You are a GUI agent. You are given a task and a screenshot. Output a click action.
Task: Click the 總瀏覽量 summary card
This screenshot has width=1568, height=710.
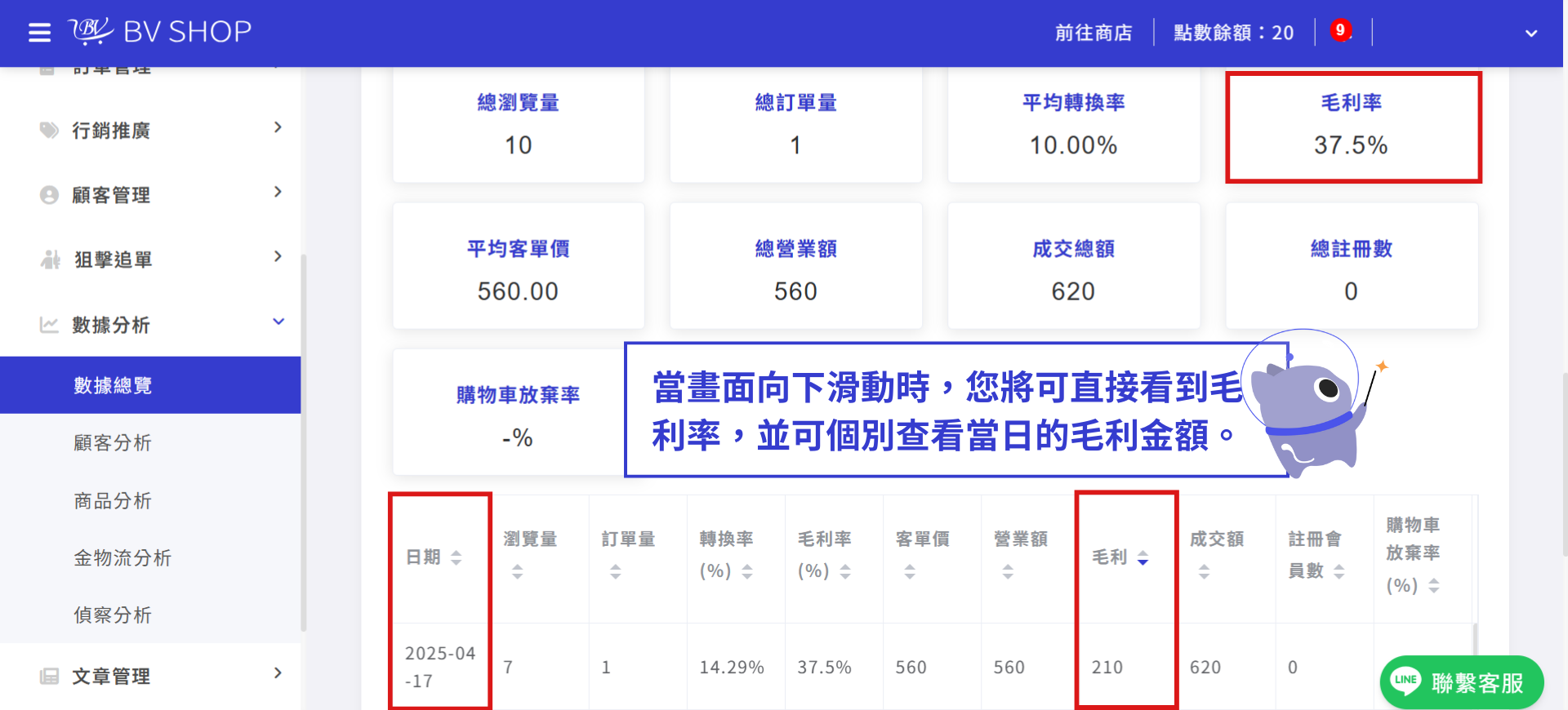pos(519,125)
